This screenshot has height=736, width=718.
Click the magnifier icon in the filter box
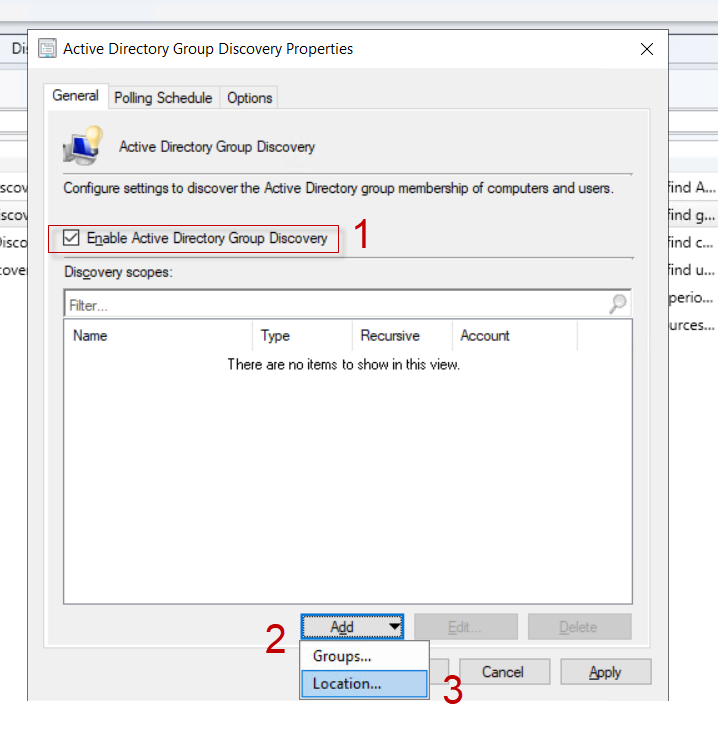[618, 304]
